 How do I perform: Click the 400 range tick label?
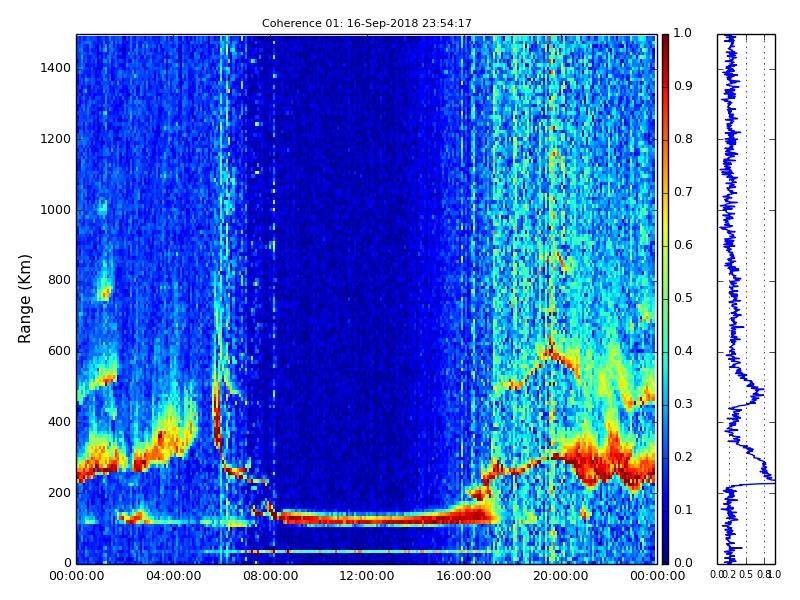click(x=59, y=422)
